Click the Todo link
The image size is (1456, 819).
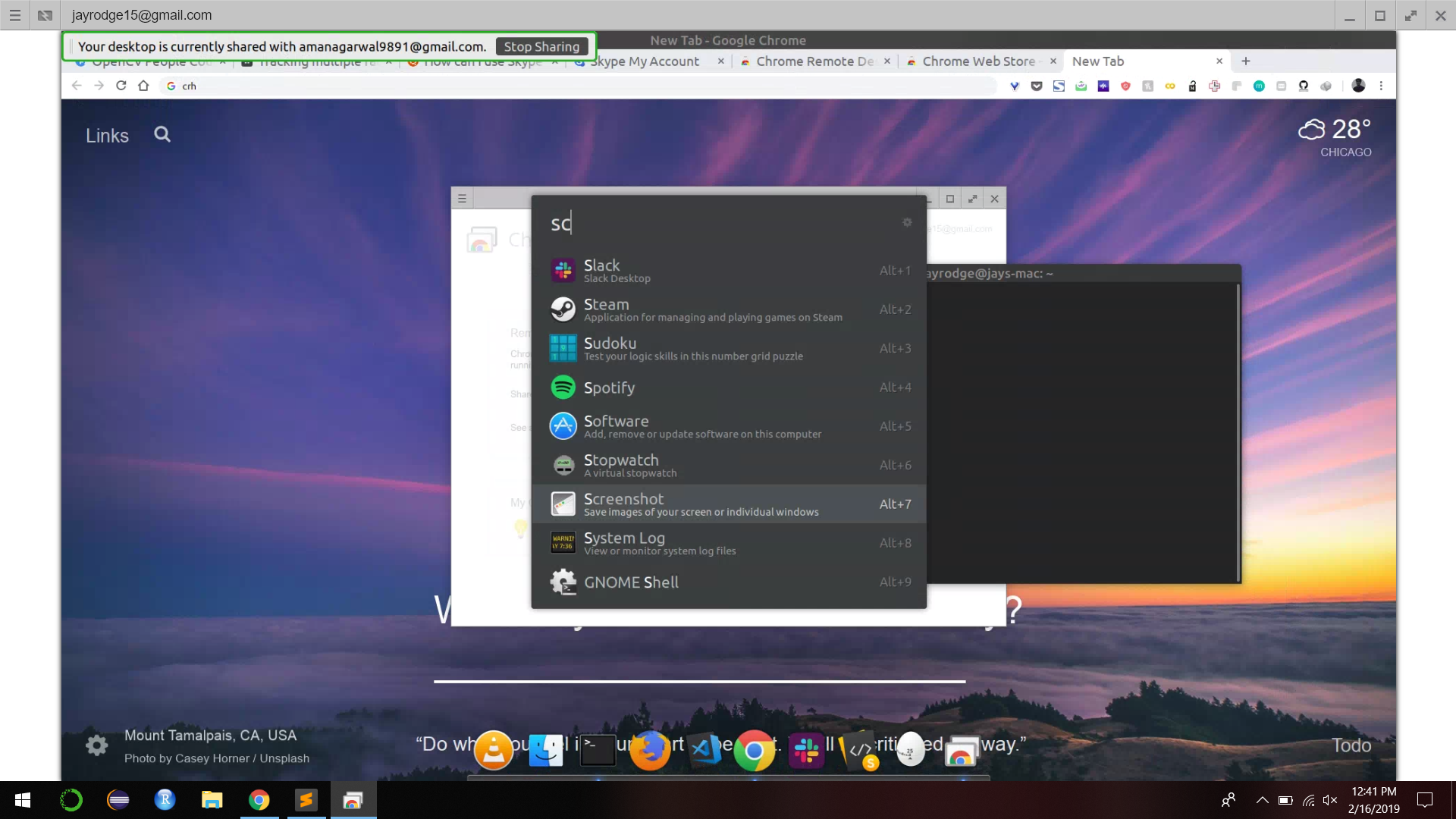point(1351,745)
